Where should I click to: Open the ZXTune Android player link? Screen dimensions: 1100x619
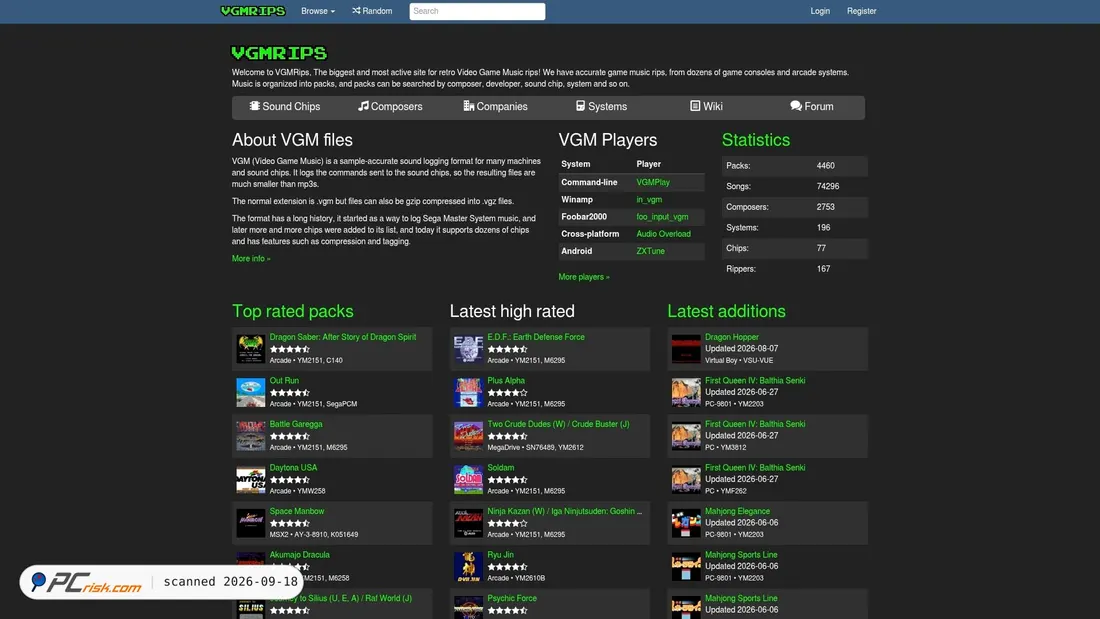click(x=650, y=251)
